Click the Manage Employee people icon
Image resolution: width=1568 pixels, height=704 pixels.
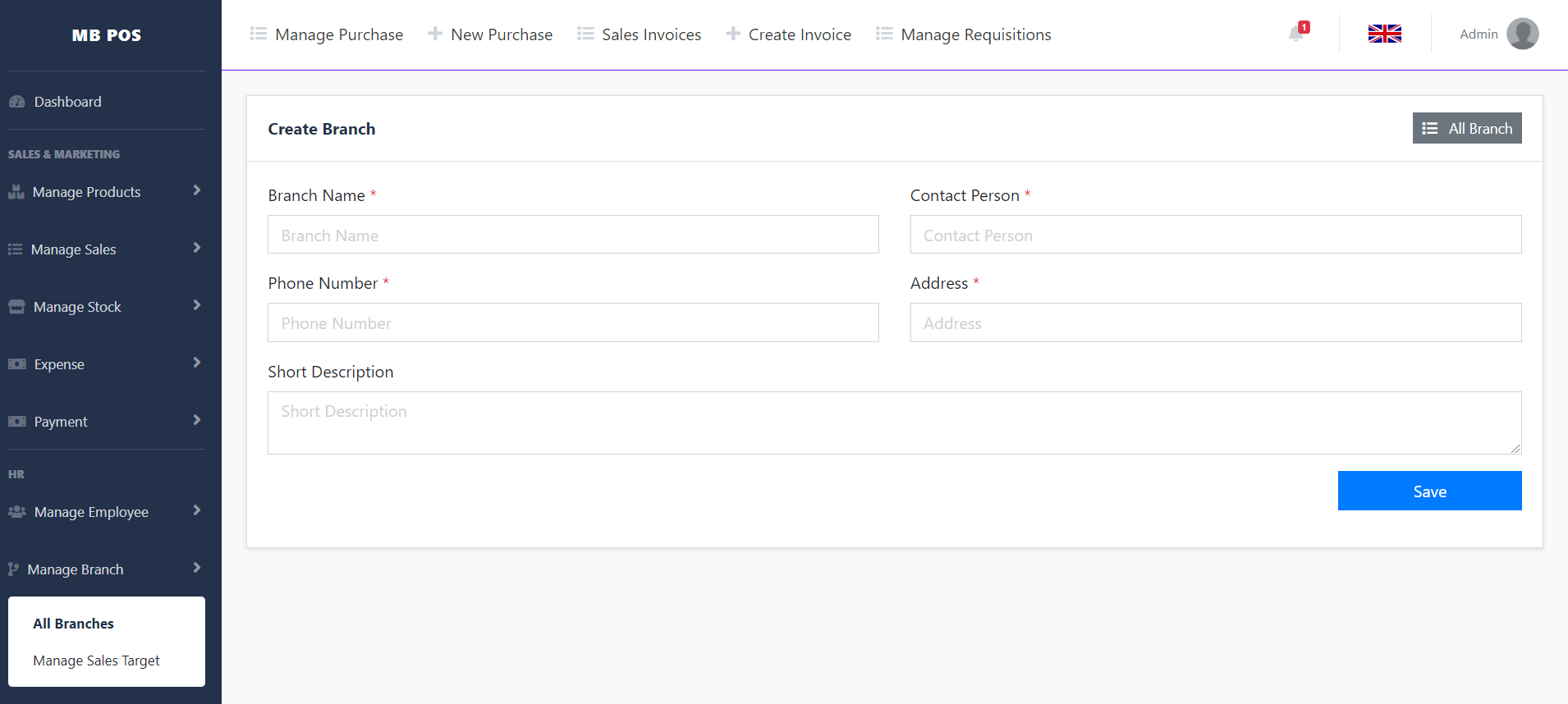coord(17,512)
